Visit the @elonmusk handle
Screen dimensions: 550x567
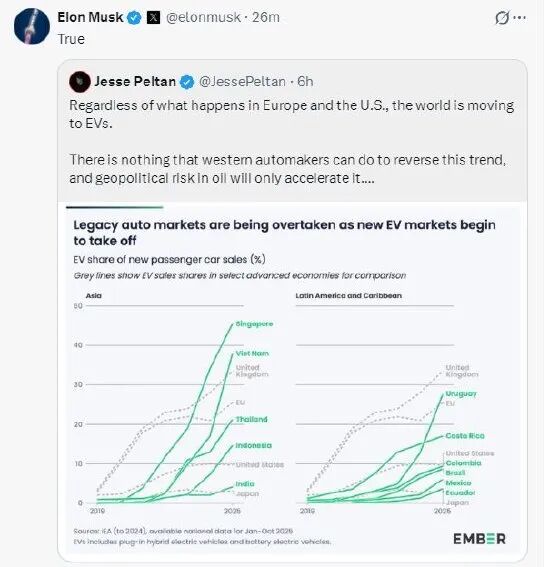click(203, 17)
